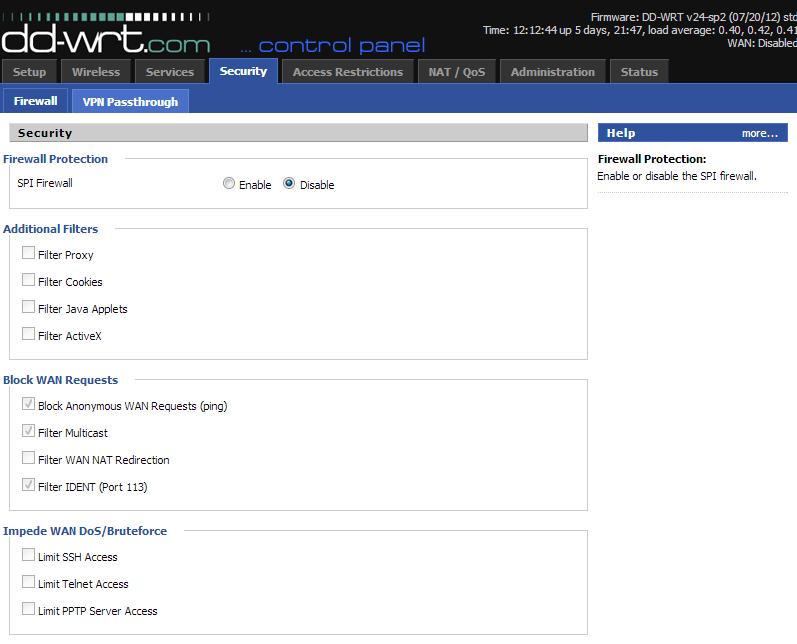The width and height of the screenshot is (797, 644).
Task: Open the NAT / QoS tab
Action: pyautogui.click(x=456, y=72)
